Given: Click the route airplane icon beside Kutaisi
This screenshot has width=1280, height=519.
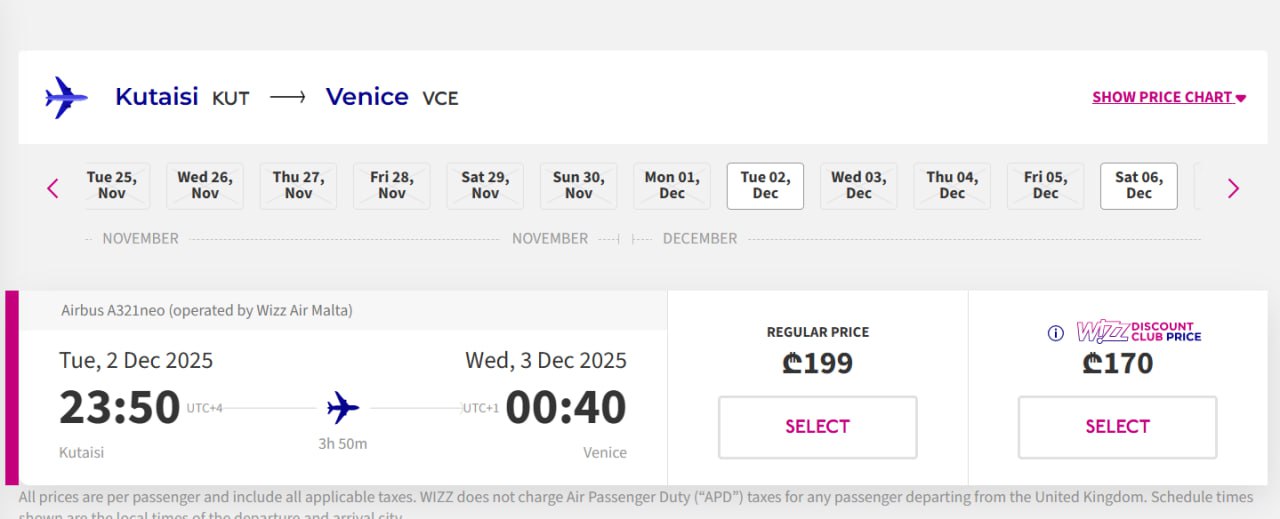Looking at the screenshot, I should pos(66,97).
